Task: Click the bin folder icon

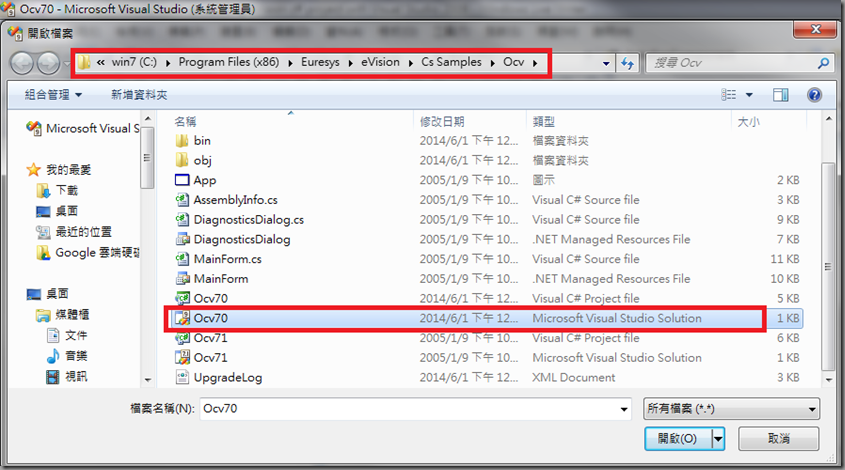Action: point(182,141)
